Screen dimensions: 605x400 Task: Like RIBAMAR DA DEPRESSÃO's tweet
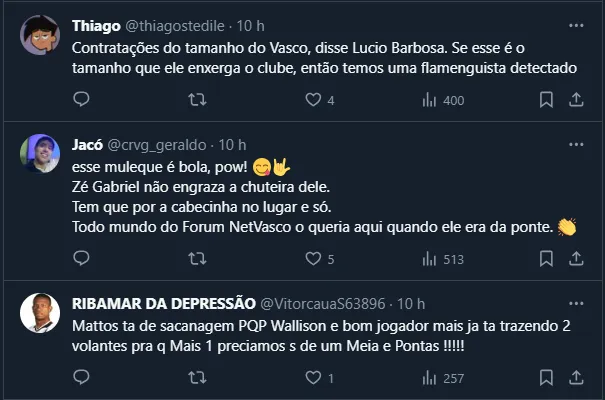click(x=313, y=378)
